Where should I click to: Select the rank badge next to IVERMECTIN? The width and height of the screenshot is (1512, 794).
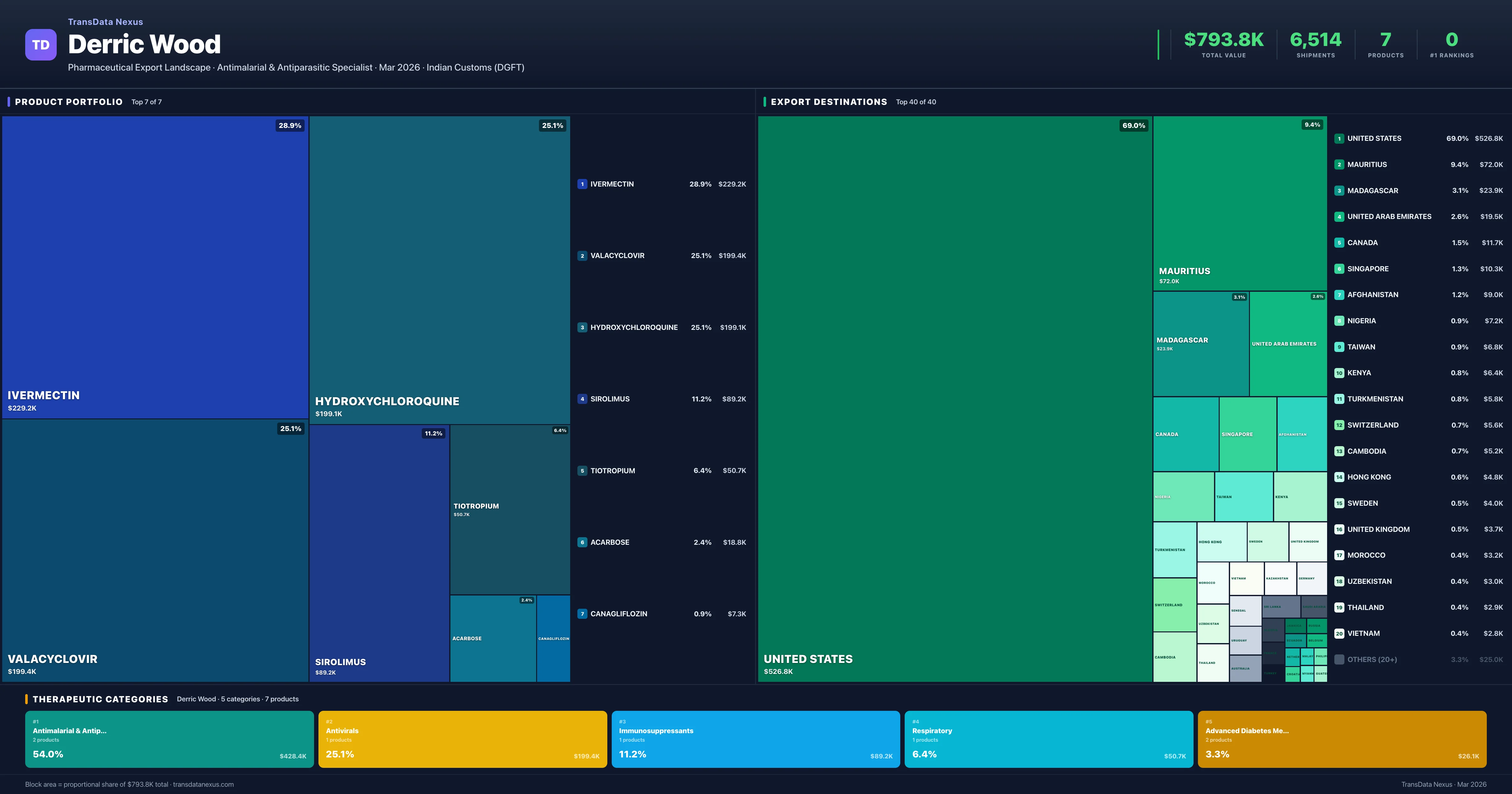tap(582, 184)
